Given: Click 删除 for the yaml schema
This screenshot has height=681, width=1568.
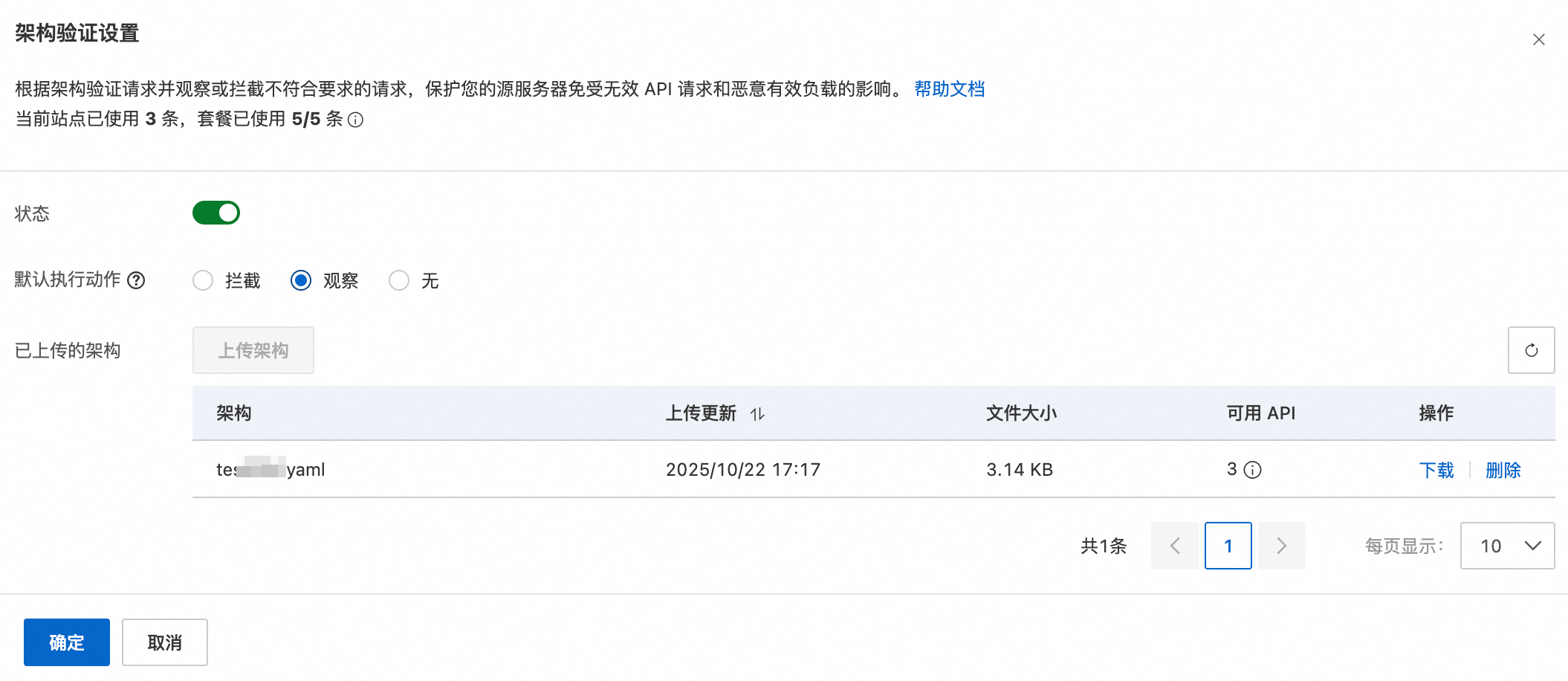Looking at the screenshot, I should [x=1503, y=470].
